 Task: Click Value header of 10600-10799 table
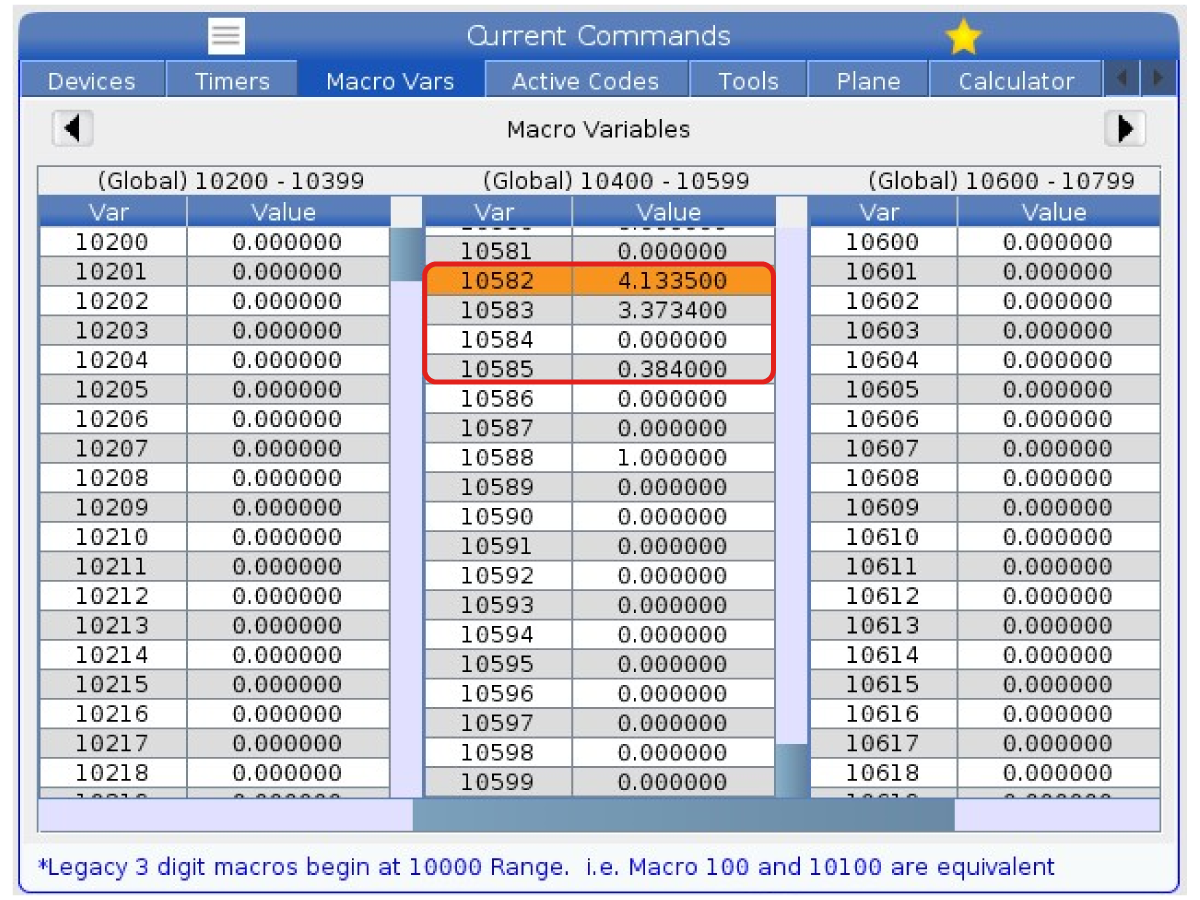pos(1058,212)
